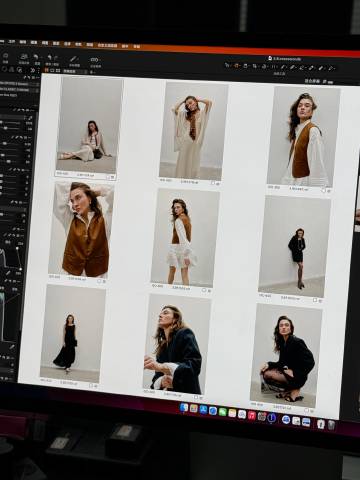Open the Trash in the Dock
The height and width of the screenshot is (480, 360).
331,425
